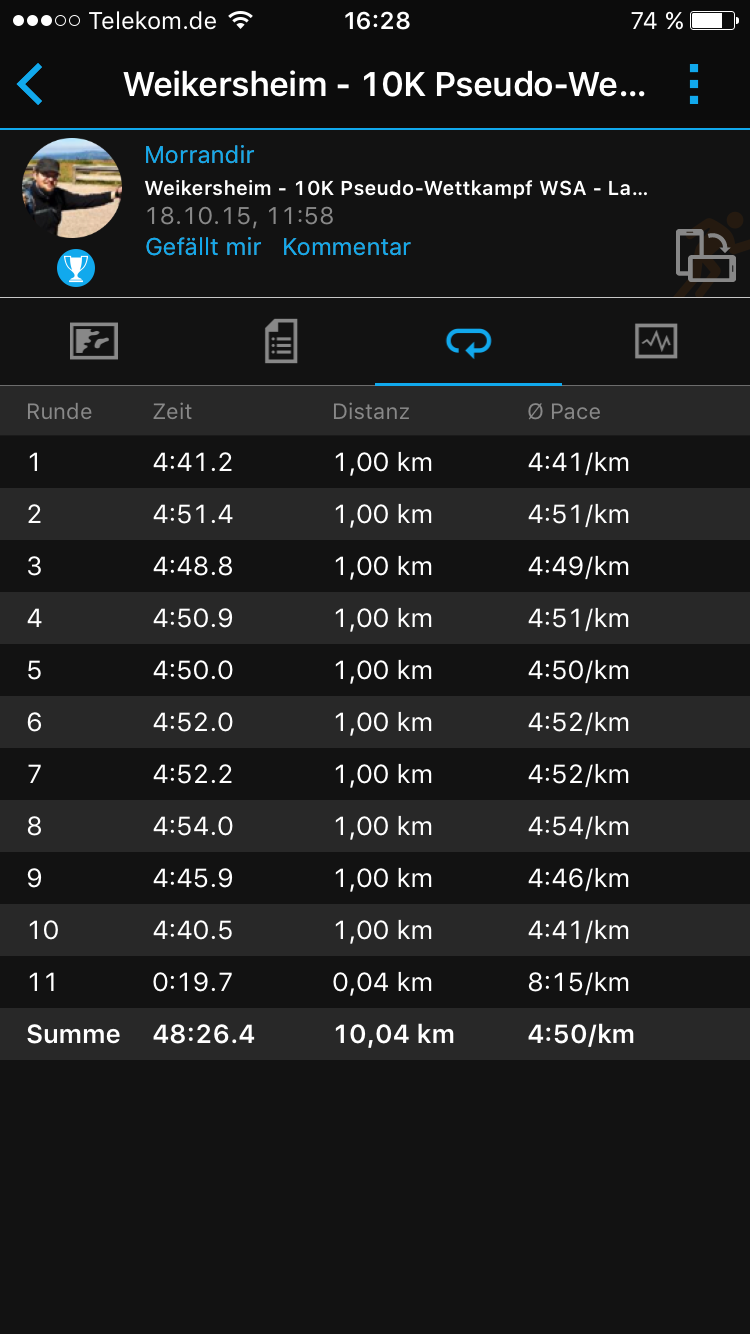Tap the Ø Pace column header
The image size is (750, 1334).
tap(564, 411)
